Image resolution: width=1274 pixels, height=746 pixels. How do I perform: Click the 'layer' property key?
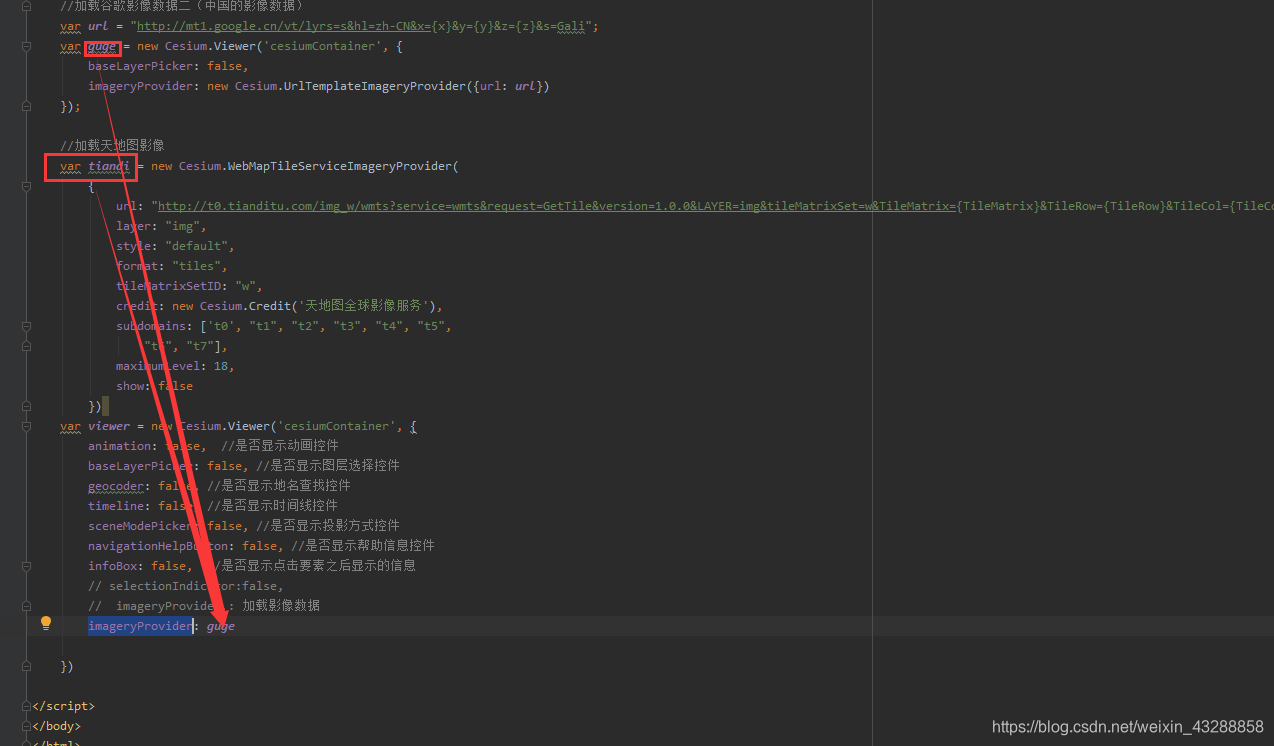pos(133,226)
